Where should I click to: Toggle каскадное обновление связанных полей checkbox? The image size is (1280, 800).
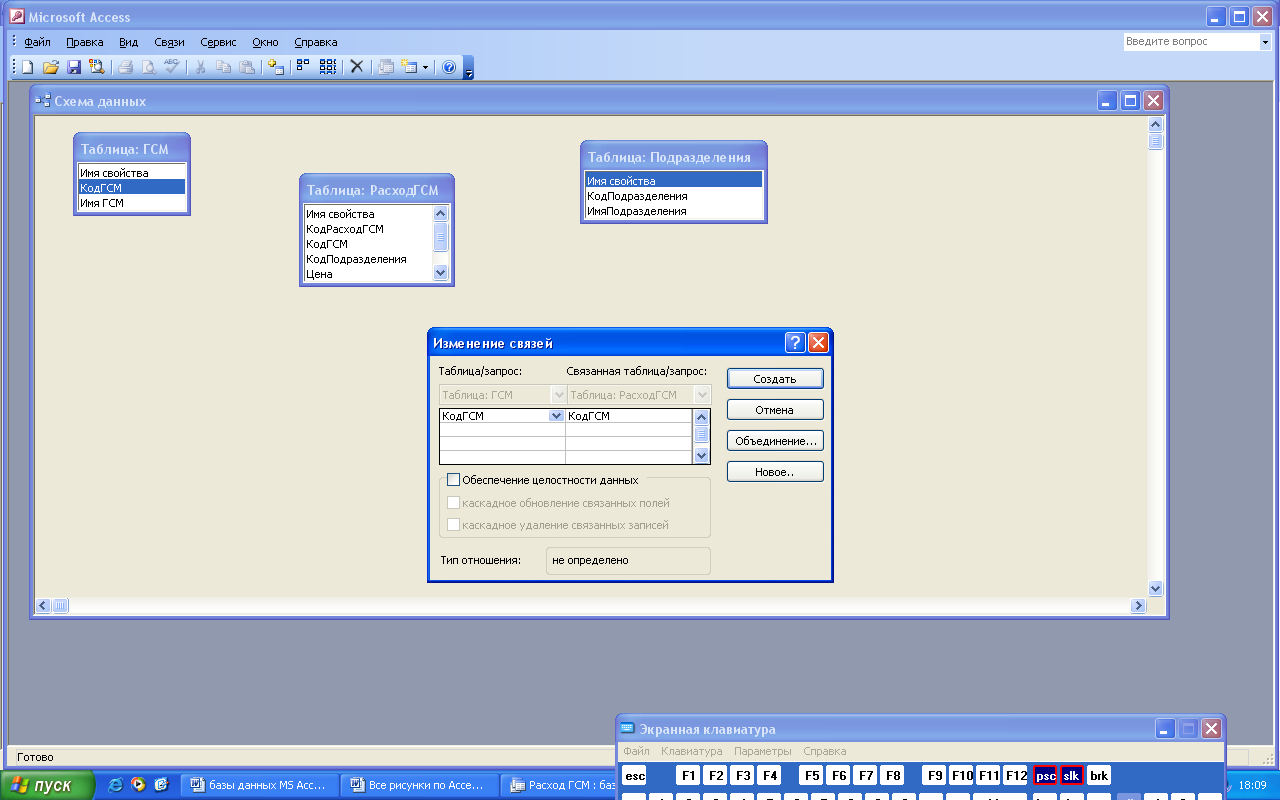[x=453, y=503]
